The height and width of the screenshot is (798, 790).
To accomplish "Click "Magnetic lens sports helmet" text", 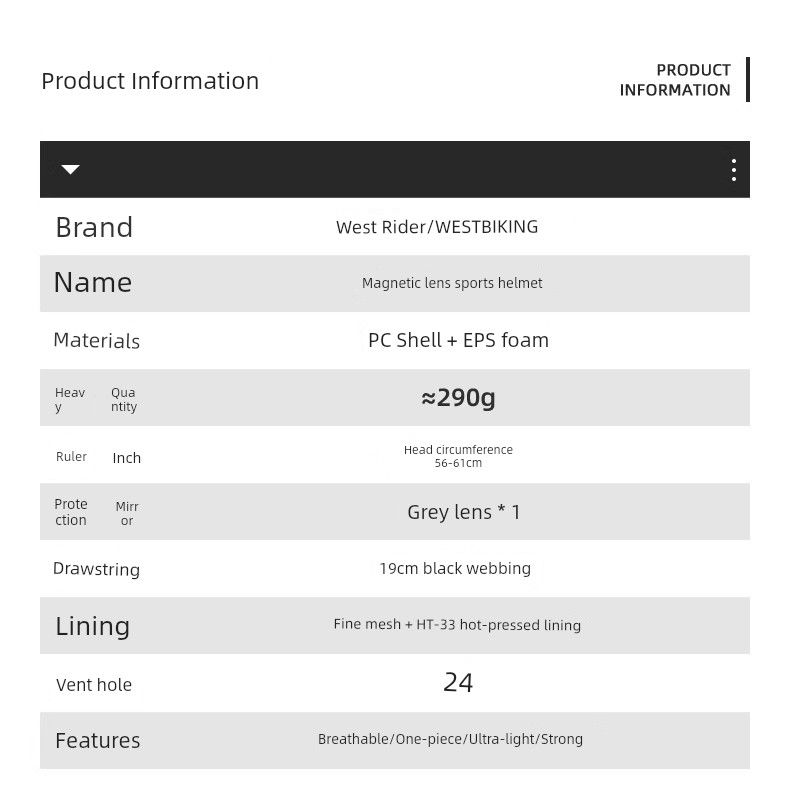I will click(x=452, y=284).
